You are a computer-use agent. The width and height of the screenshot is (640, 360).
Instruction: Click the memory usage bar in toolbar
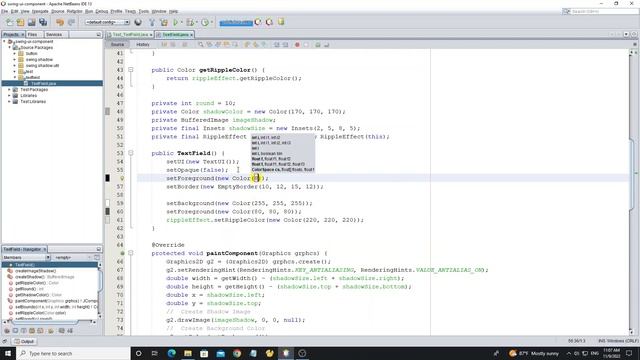[x=236, y=22]
